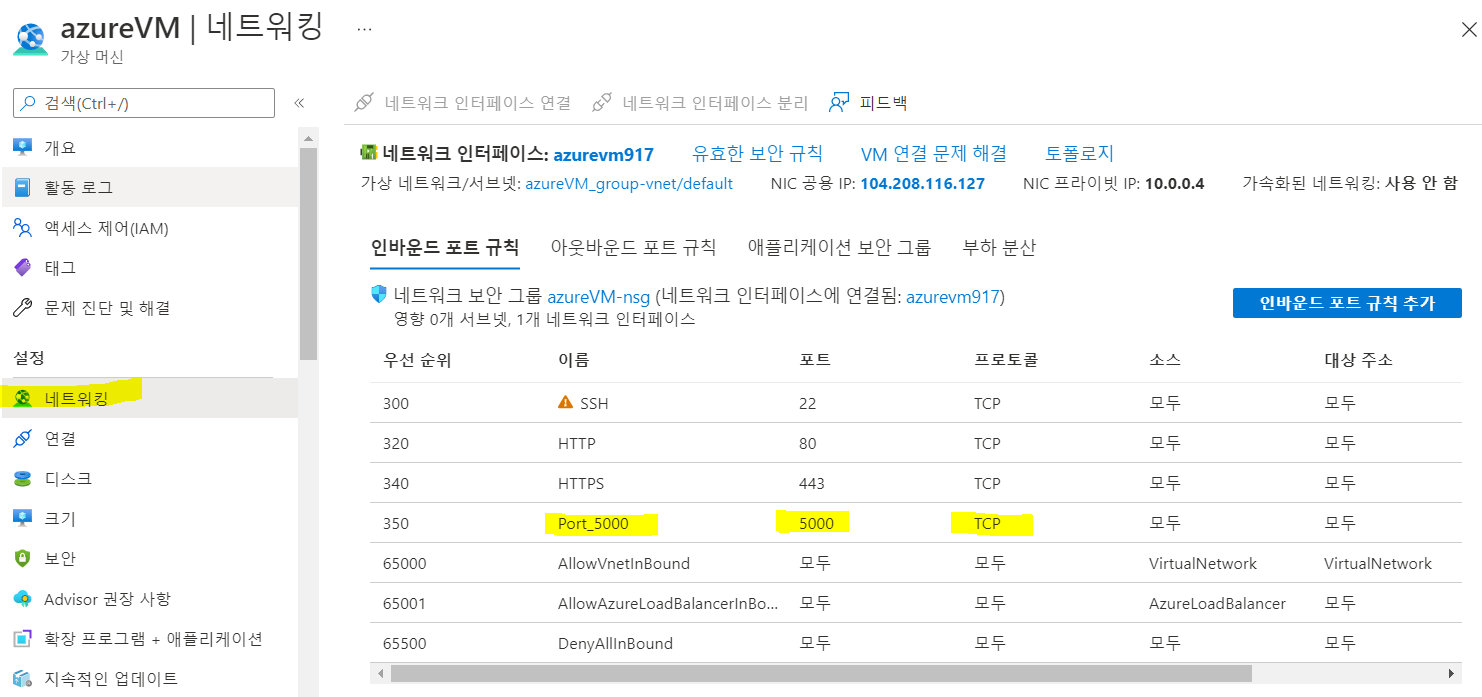
Task: Sort by 우선 순위 column header
Action: [417, 360]
